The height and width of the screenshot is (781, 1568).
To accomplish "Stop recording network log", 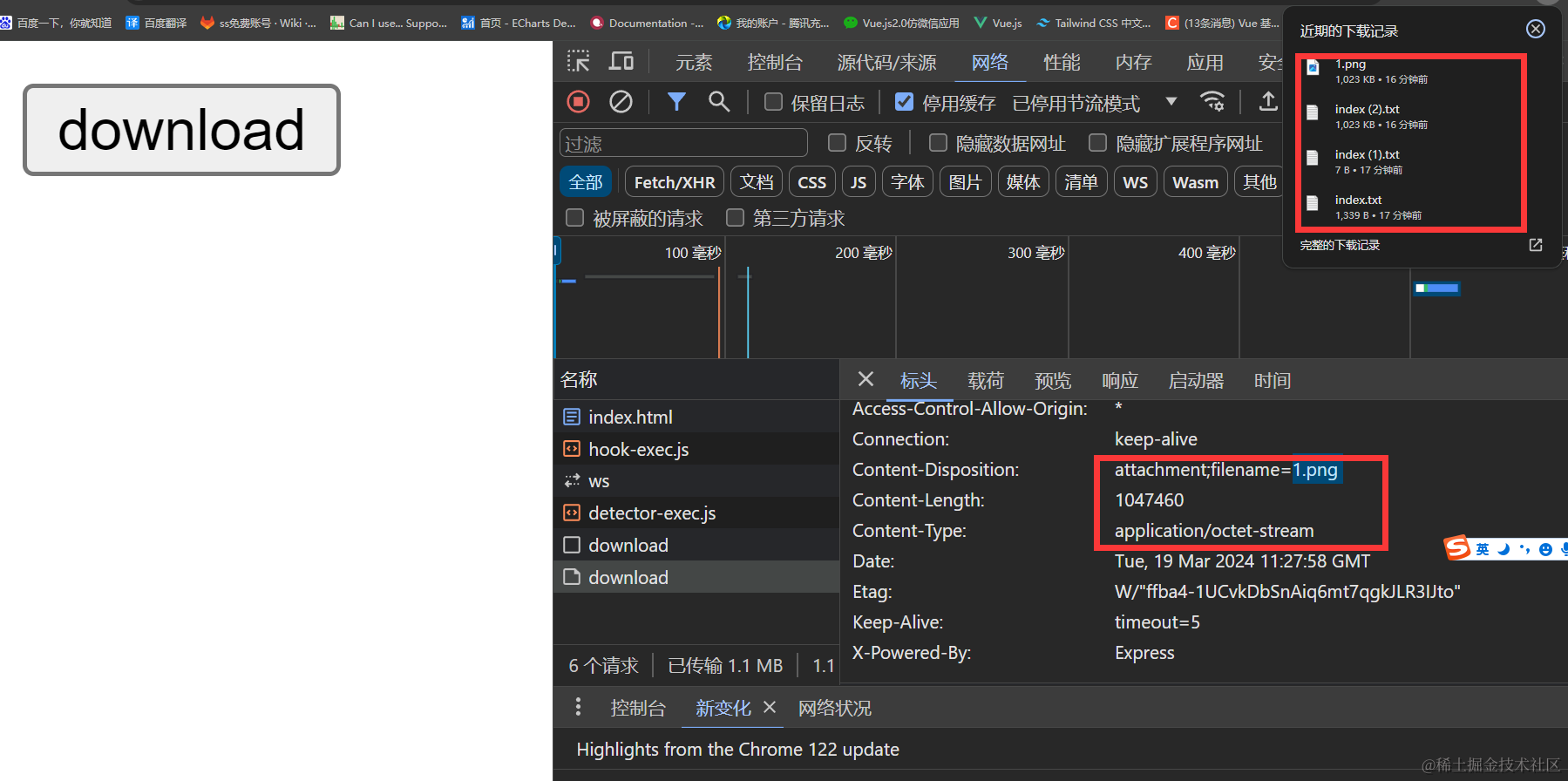I will [x=578, y=102].
